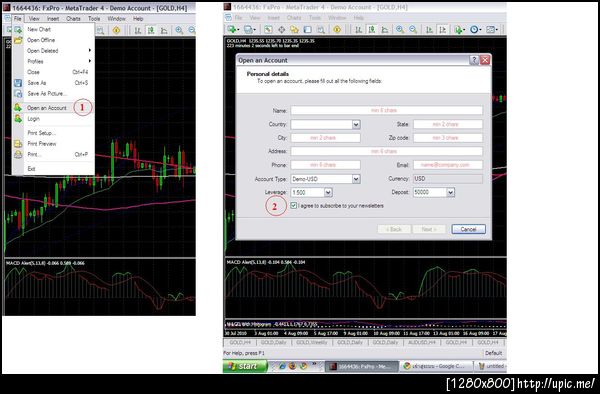Screen dimensions: 600x394
Task: Click New Chart icon in right window toolbar
Action: click(x=232, y=29)
